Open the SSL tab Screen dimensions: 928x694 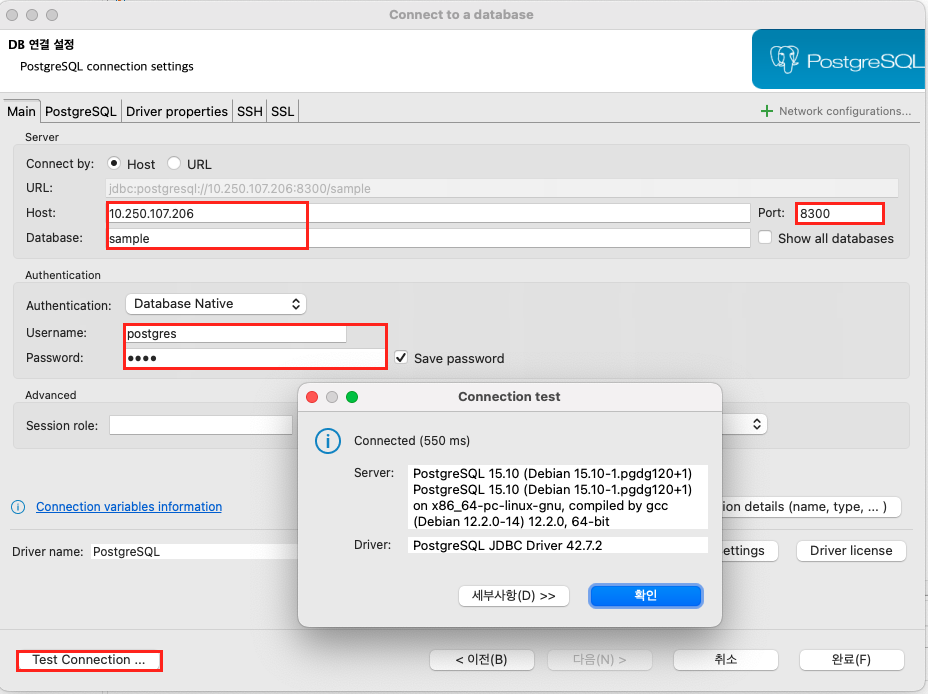(x=282, y=111)
